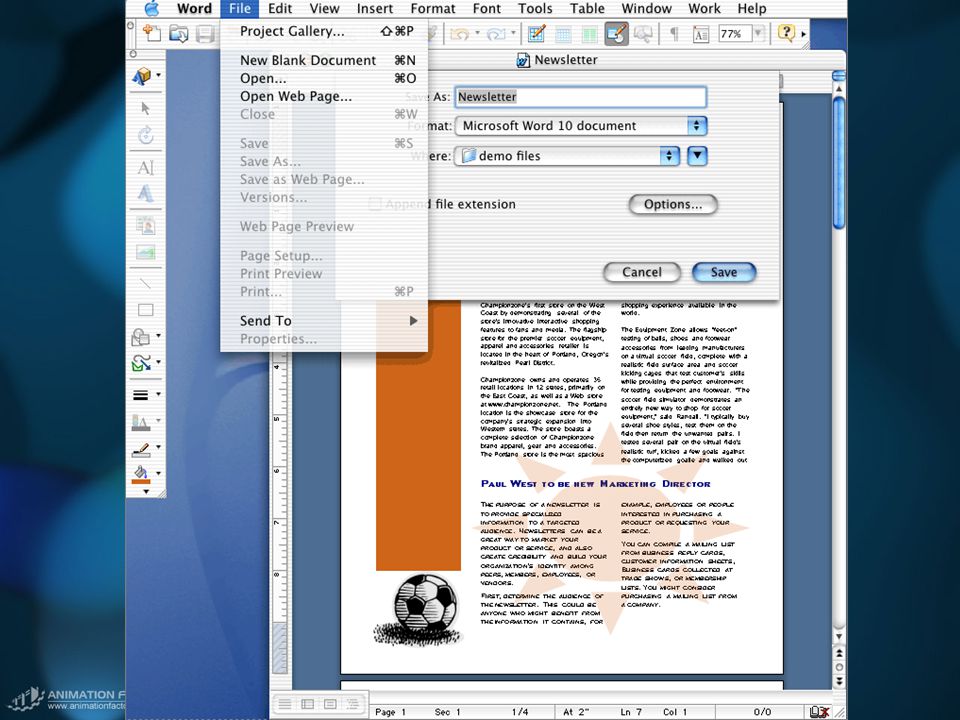Image resolution: width=960 pixels, height=720 pixels.
Task: Switch to Outline view button
Action: [353, 704]
